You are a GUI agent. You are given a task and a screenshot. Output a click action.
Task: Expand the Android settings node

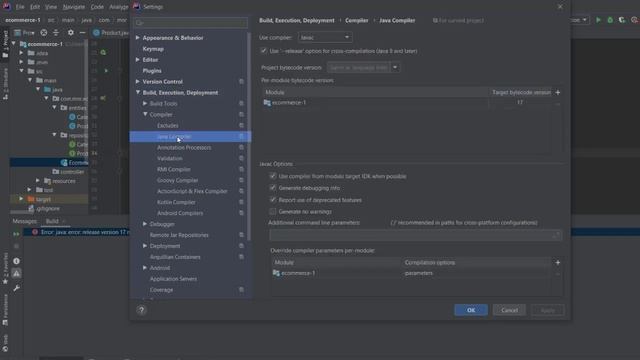tap(145, 268)
